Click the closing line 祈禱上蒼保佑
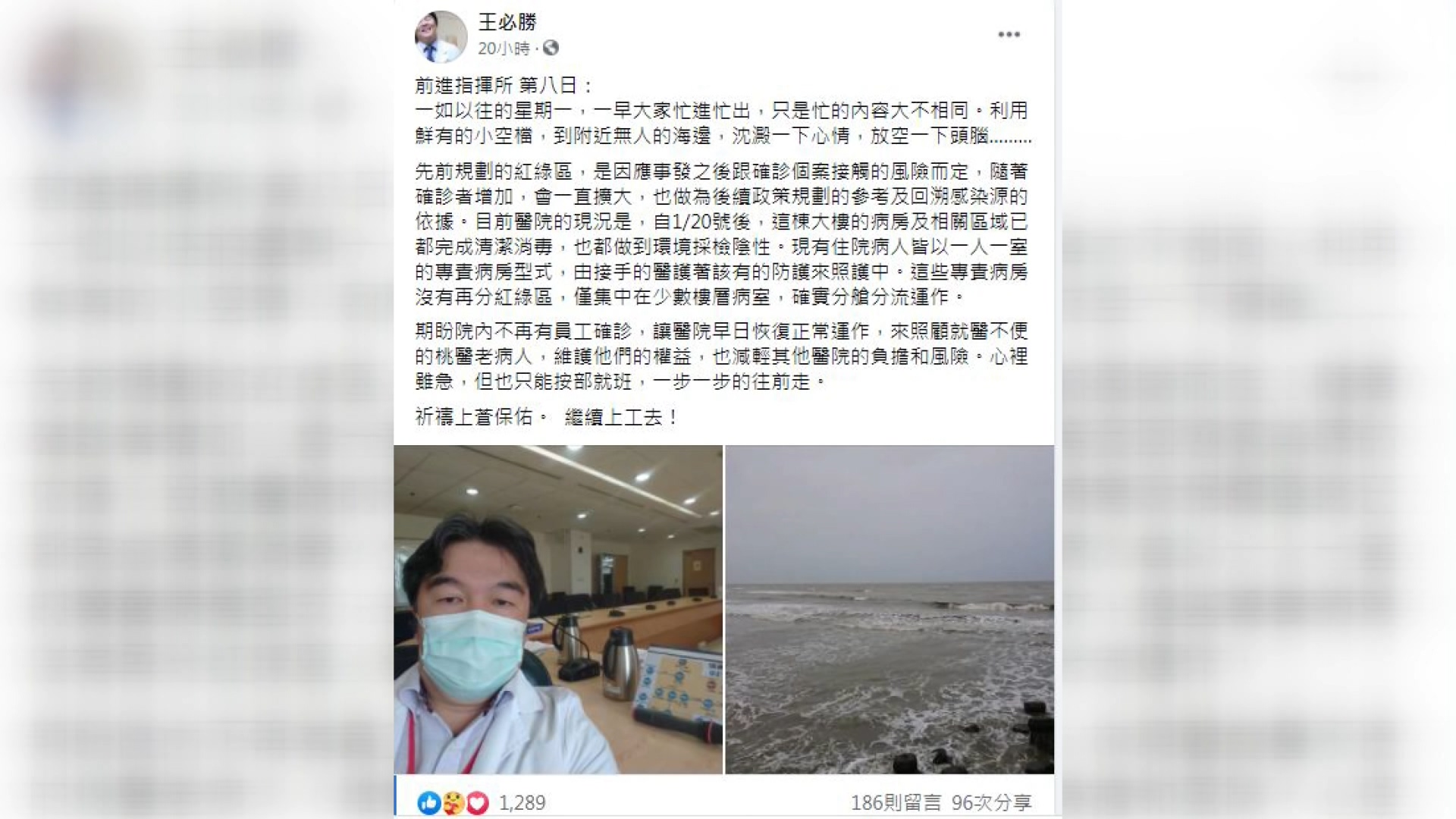Screen dimensions: 1456x819 click(481, 416)
